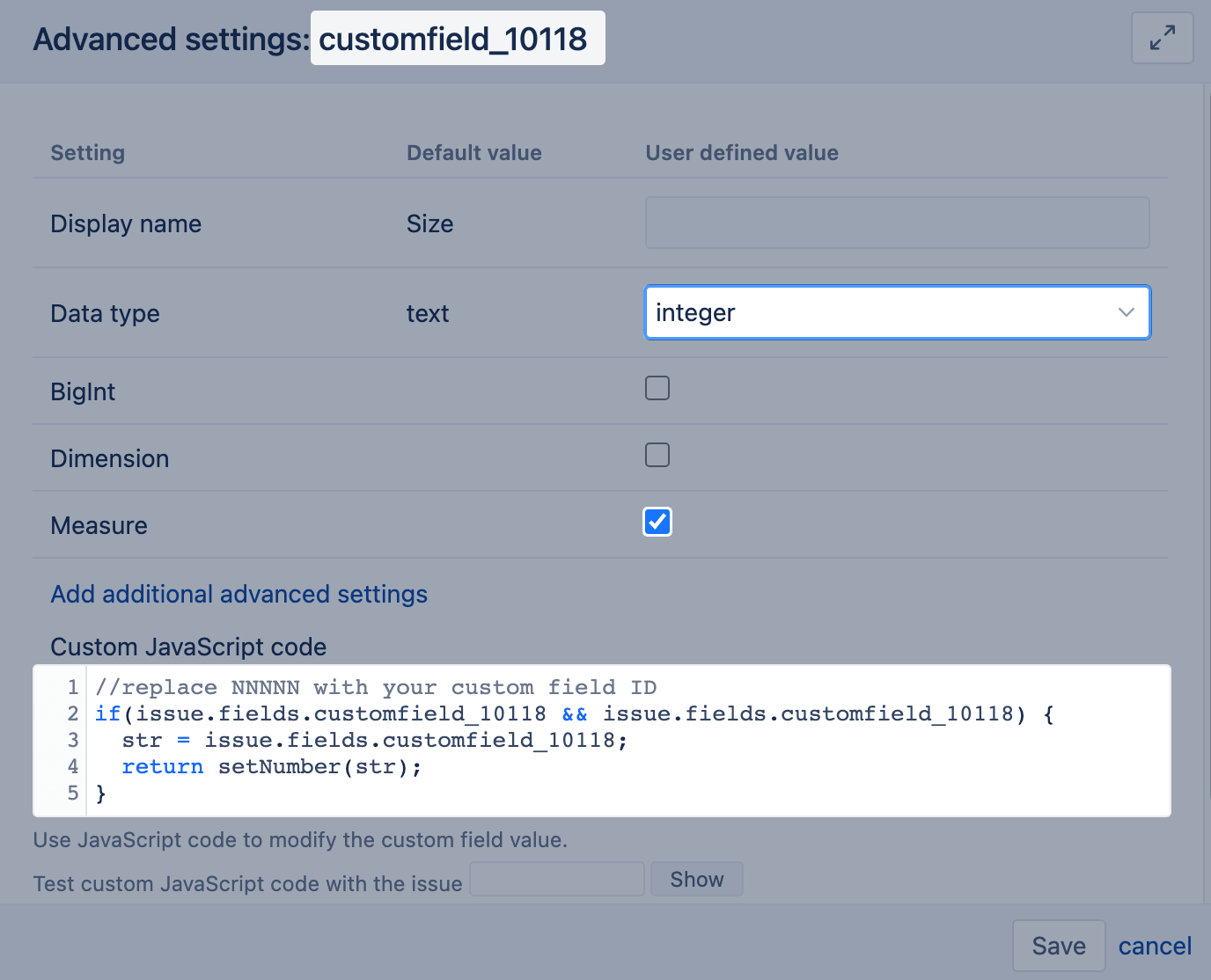
Task: Click line 2 of the custom JavaScript code
Action: click(572, 713)
